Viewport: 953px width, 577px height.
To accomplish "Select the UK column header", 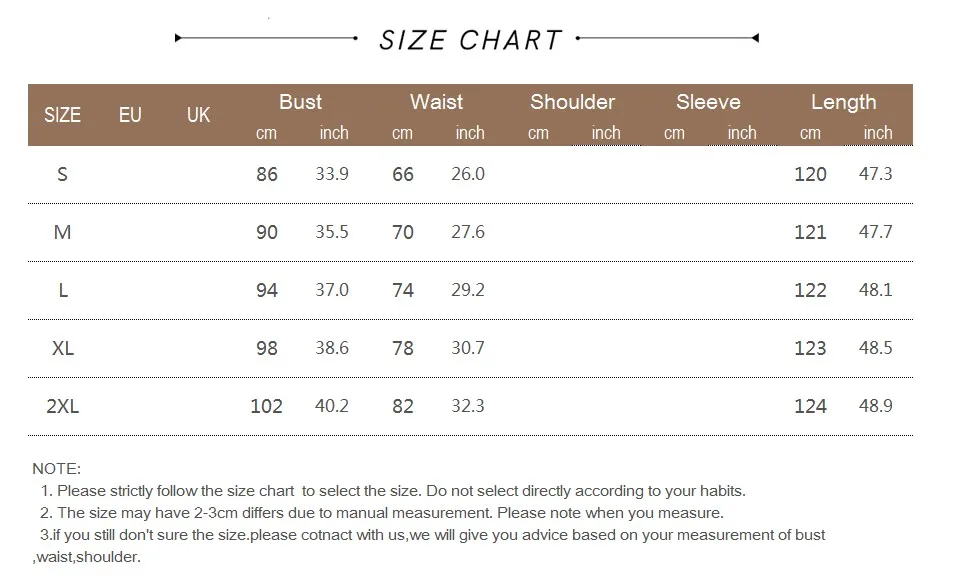I will [198, 115].
